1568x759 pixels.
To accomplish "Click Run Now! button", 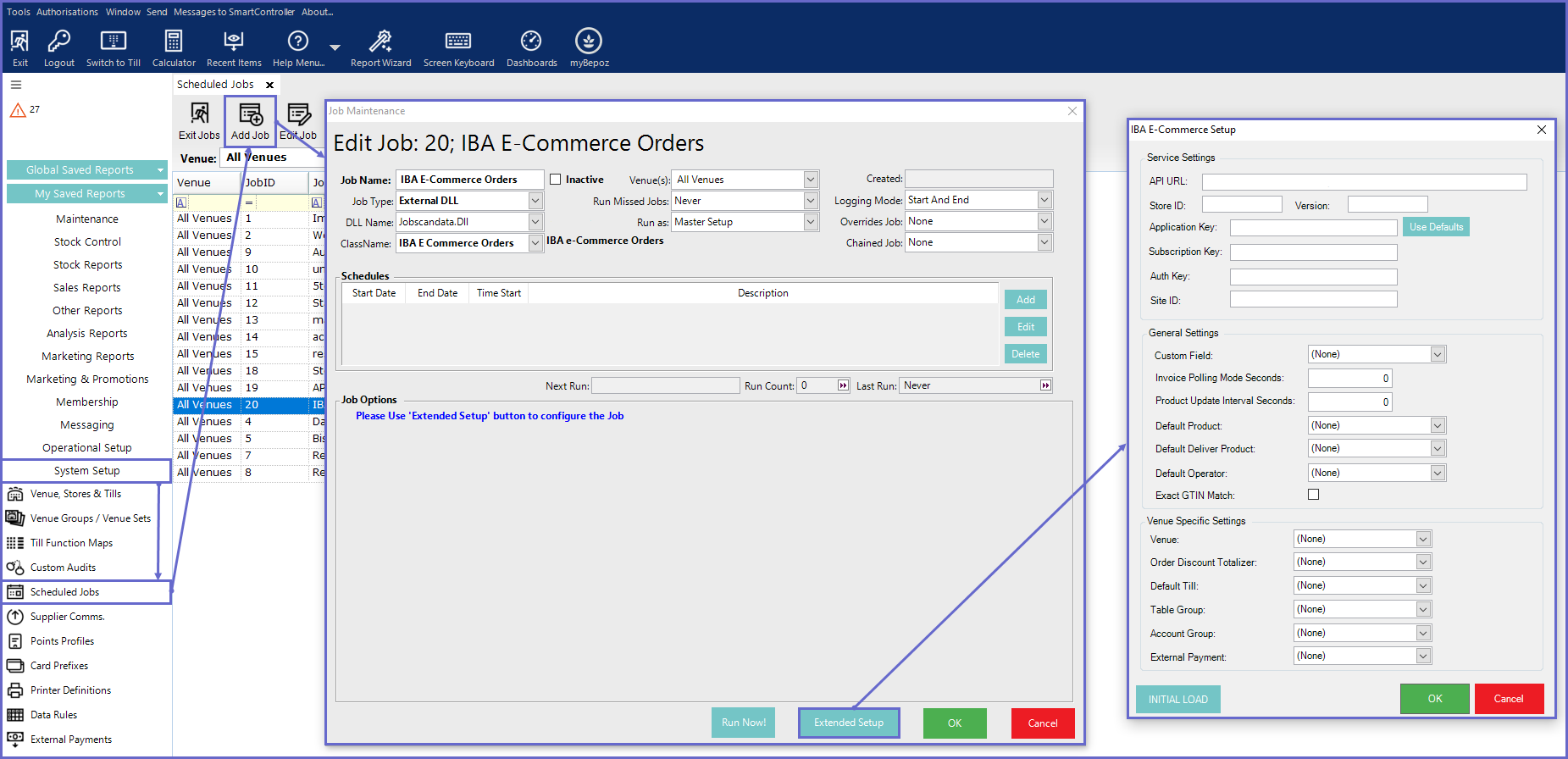I will tap(743, 723).
